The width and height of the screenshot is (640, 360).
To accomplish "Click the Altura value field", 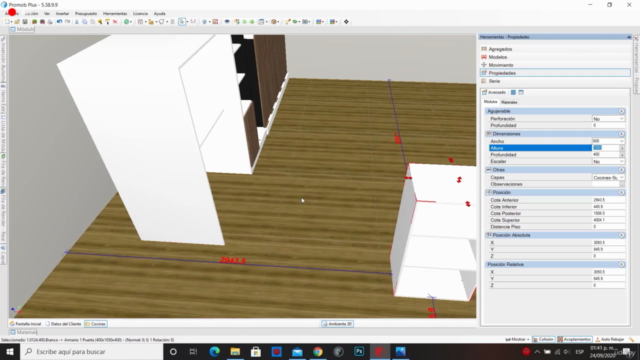I will pyautogui.click(x=606, y=148).
